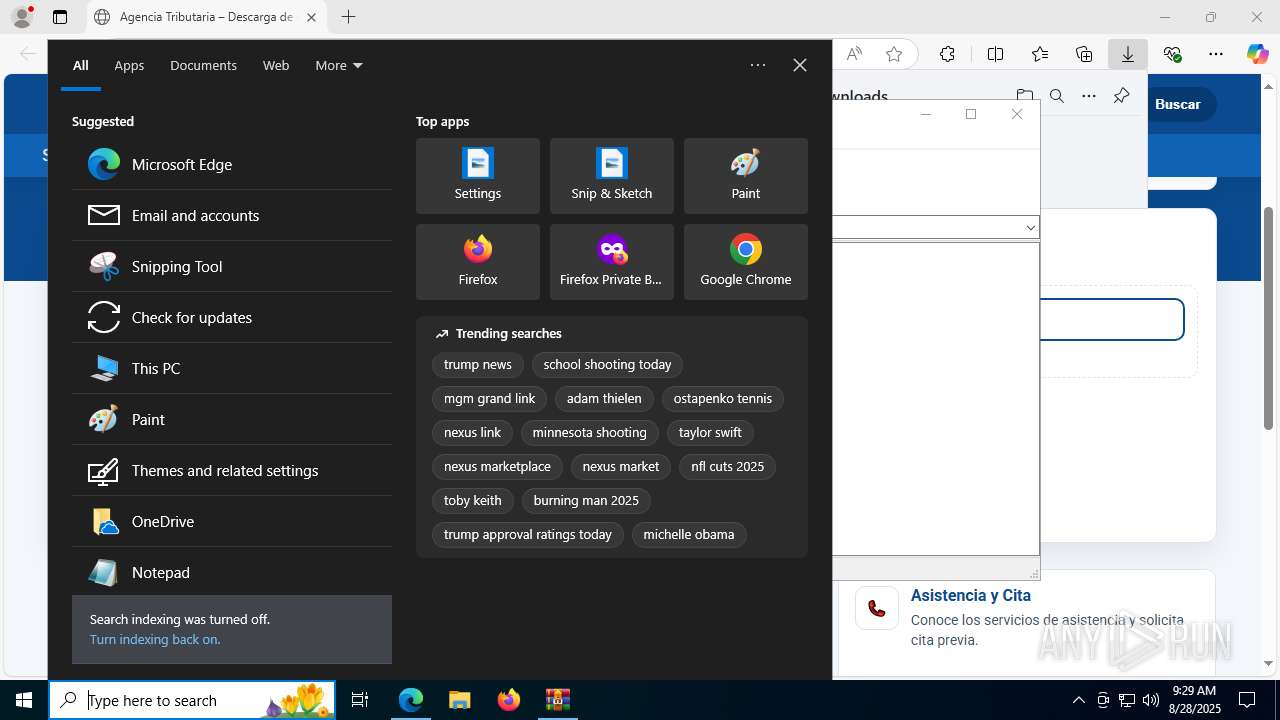Open This PC from suggestions

point(232,368)
